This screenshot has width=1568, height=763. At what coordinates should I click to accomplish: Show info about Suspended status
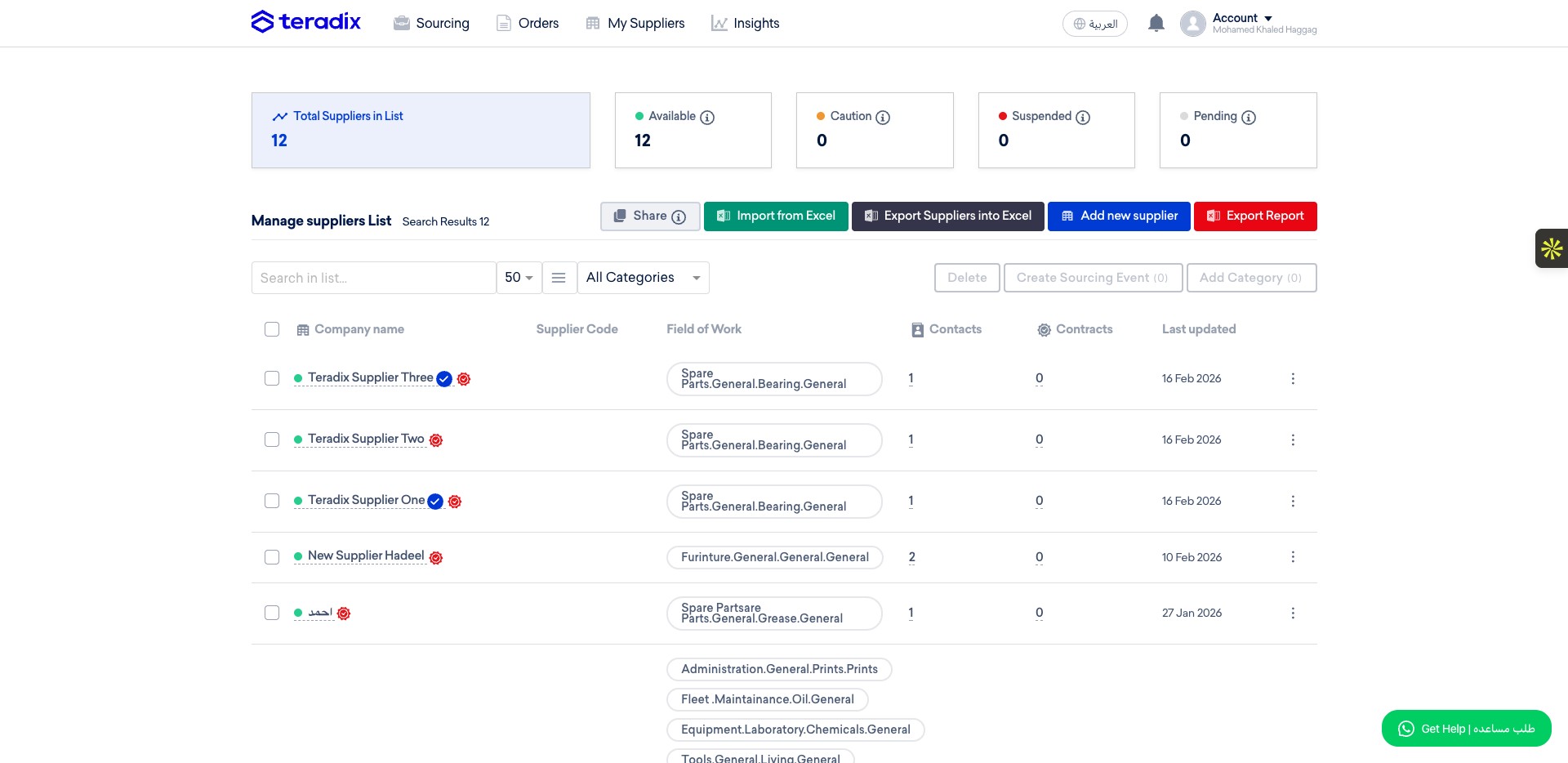tap(1083, 117)
